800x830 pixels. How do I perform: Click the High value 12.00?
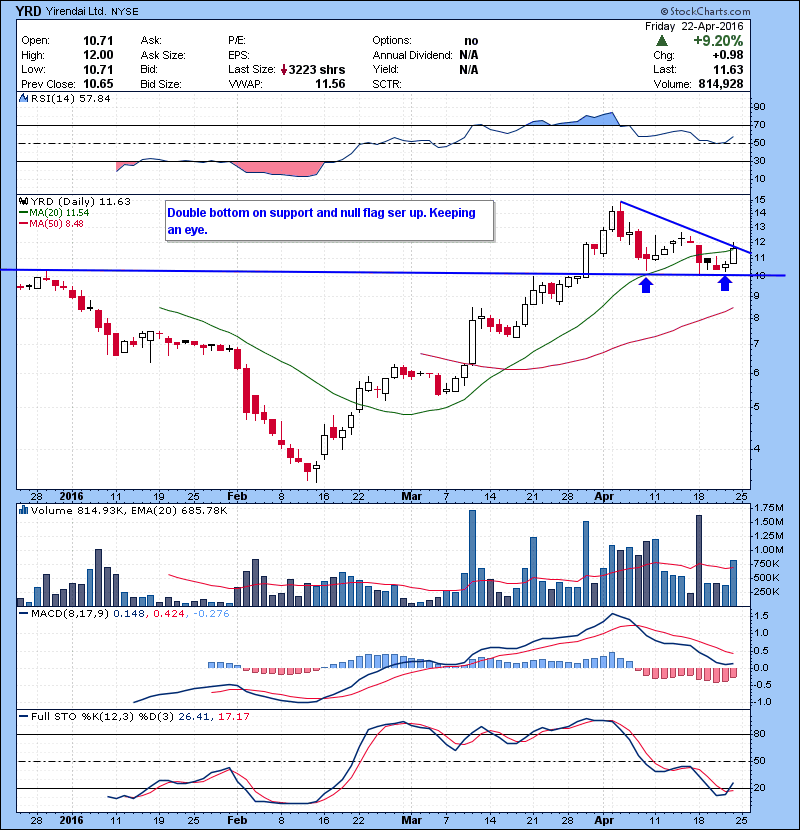98,55
